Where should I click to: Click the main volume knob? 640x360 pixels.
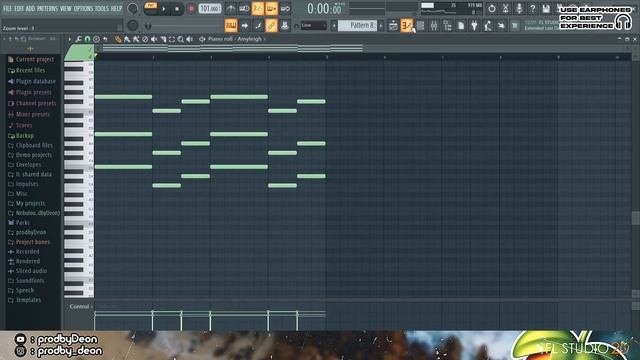tap(132, 8)
